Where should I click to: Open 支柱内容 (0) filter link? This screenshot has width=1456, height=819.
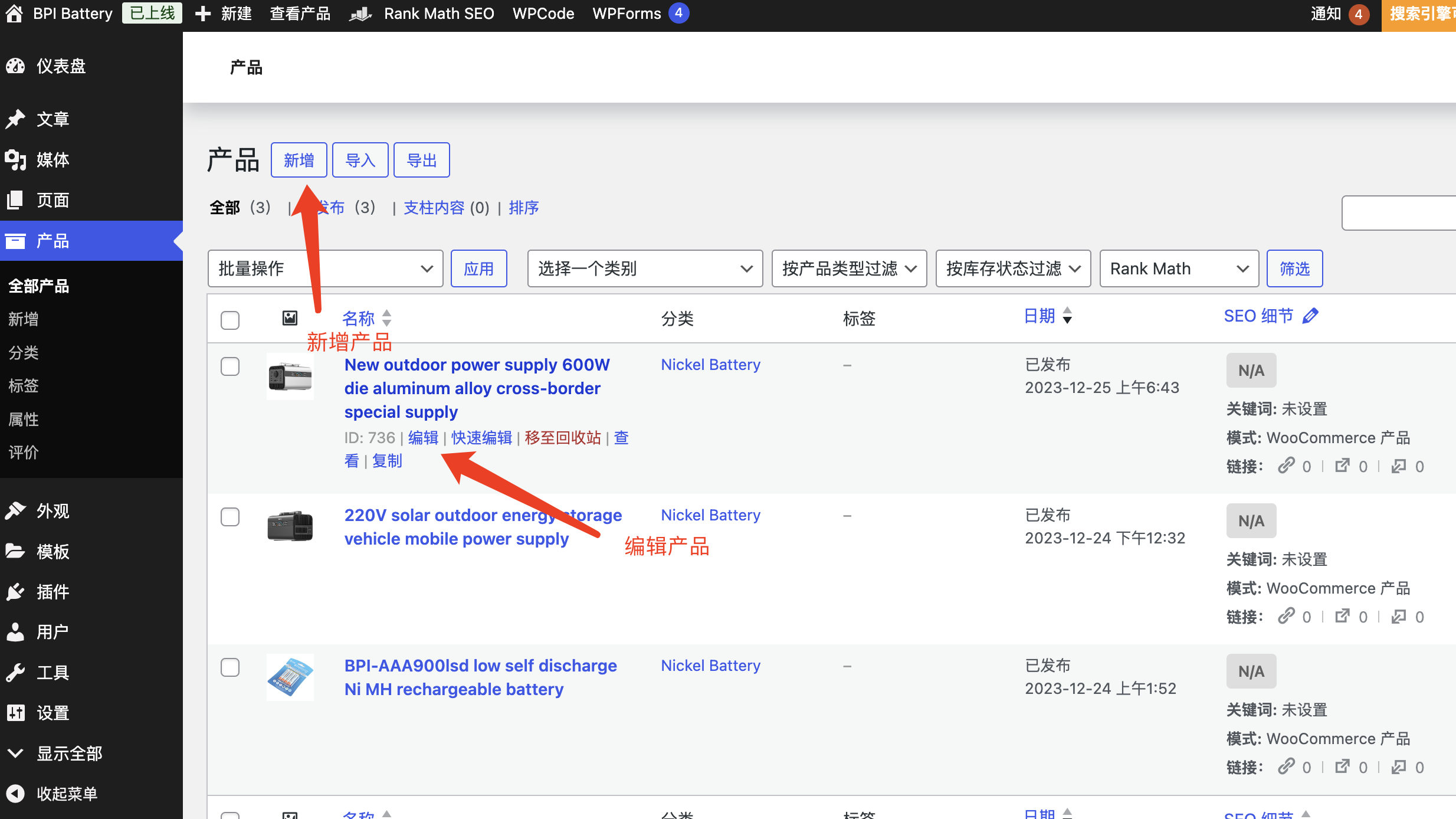coord(447,208)
